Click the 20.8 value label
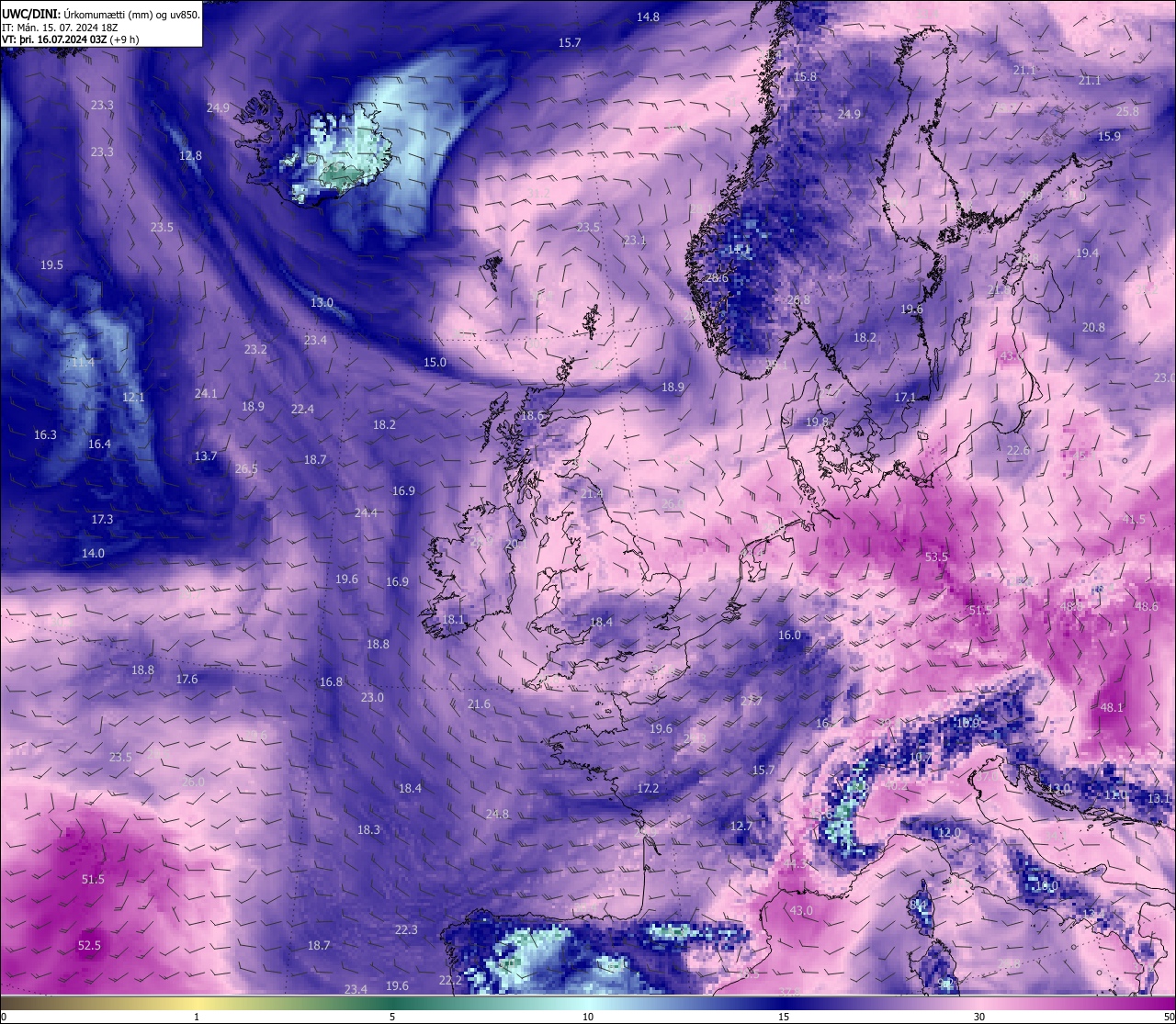Viewport: 1176px width, 1024px height. (x=1093, y=327)
